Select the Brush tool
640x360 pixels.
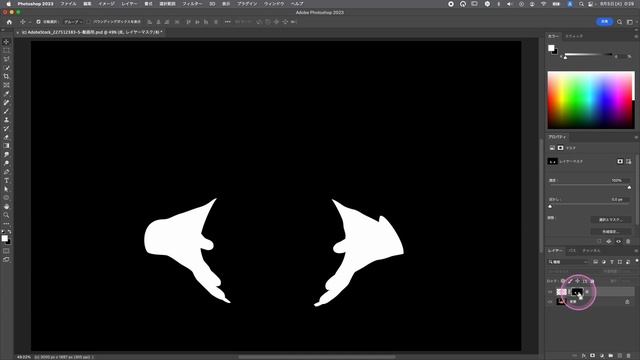point(6,111)
